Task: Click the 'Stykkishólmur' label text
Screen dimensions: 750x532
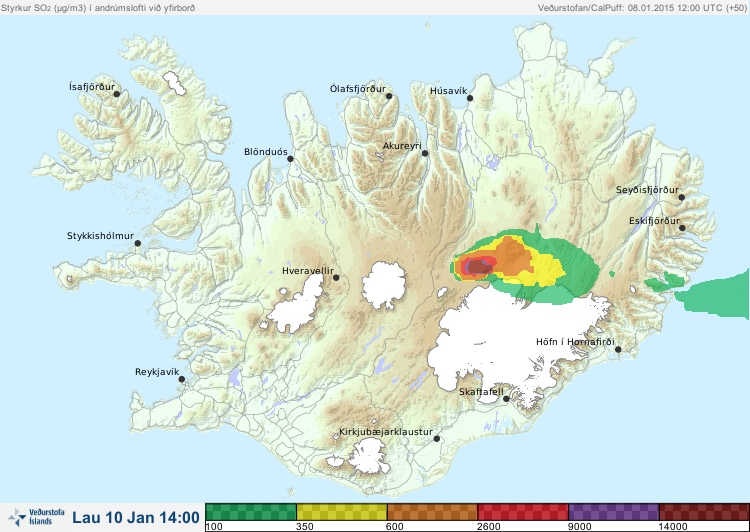Action: 100,236
